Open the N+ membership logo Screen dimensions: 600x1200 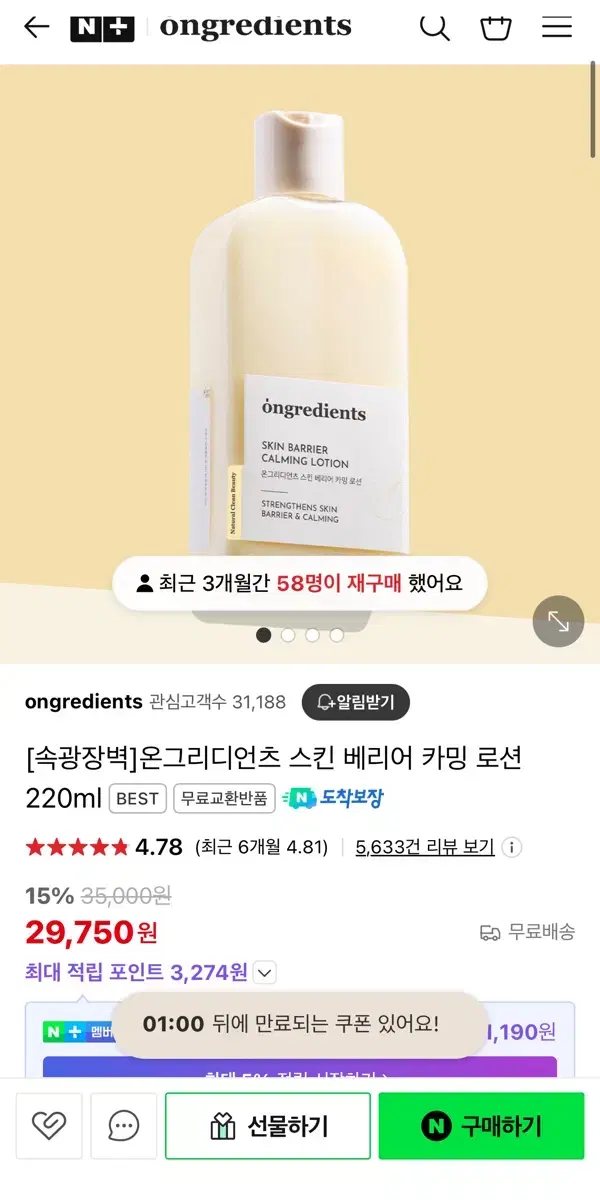coord(102,28)
